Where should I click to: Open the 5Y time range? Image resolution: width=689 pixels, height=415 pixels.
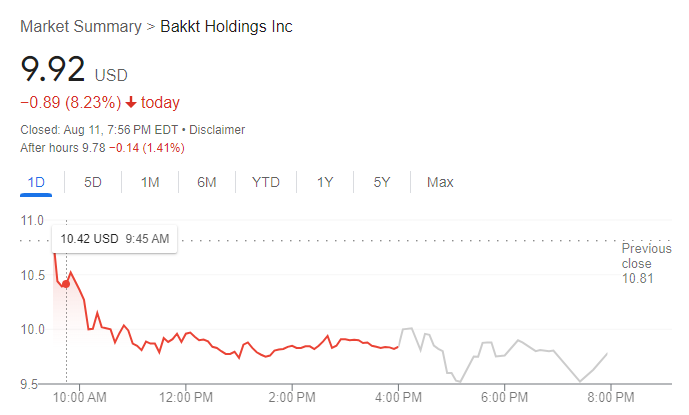[382, 182]
